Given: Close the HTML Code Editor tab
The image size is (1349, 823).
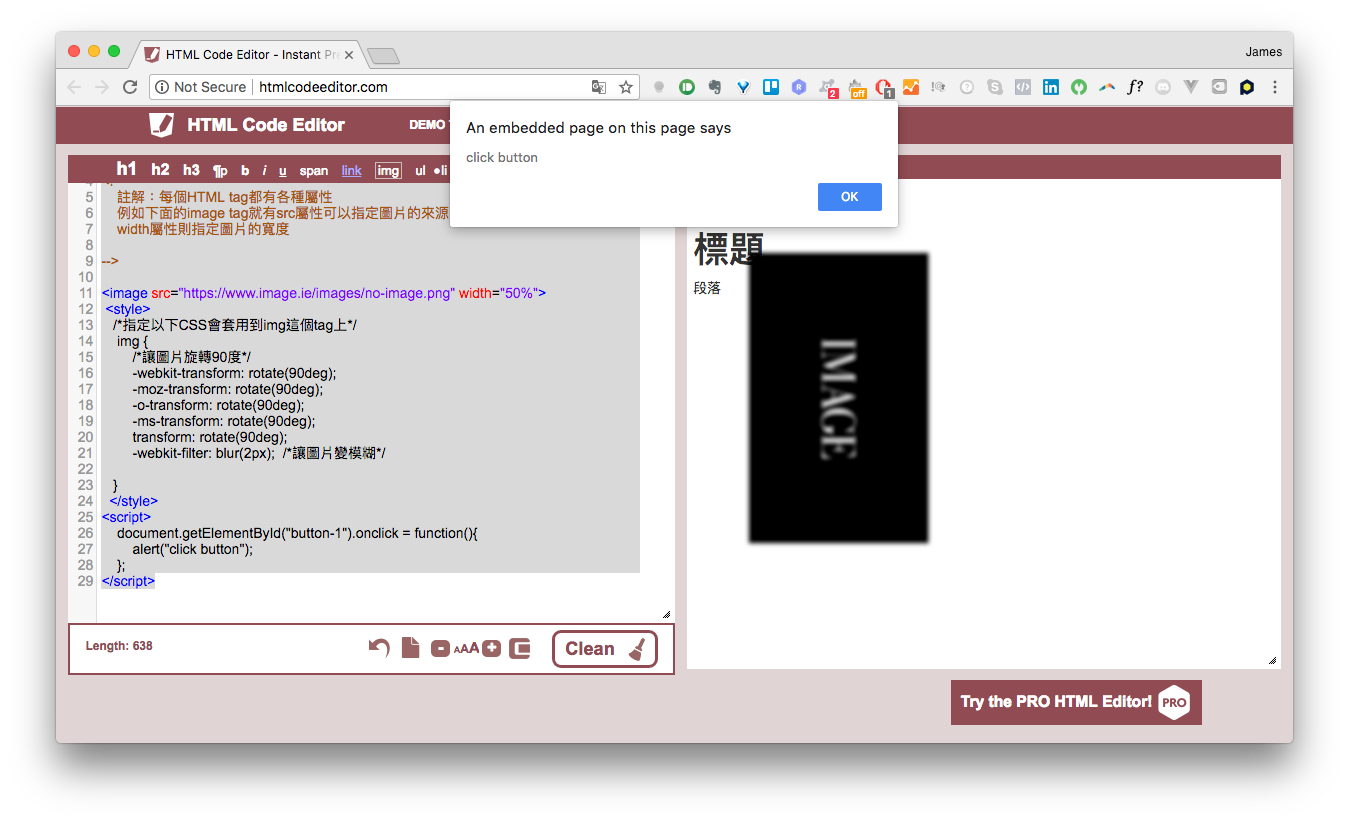Looking at the screenshot, I should pyautogui.click(x=349, y=54).
